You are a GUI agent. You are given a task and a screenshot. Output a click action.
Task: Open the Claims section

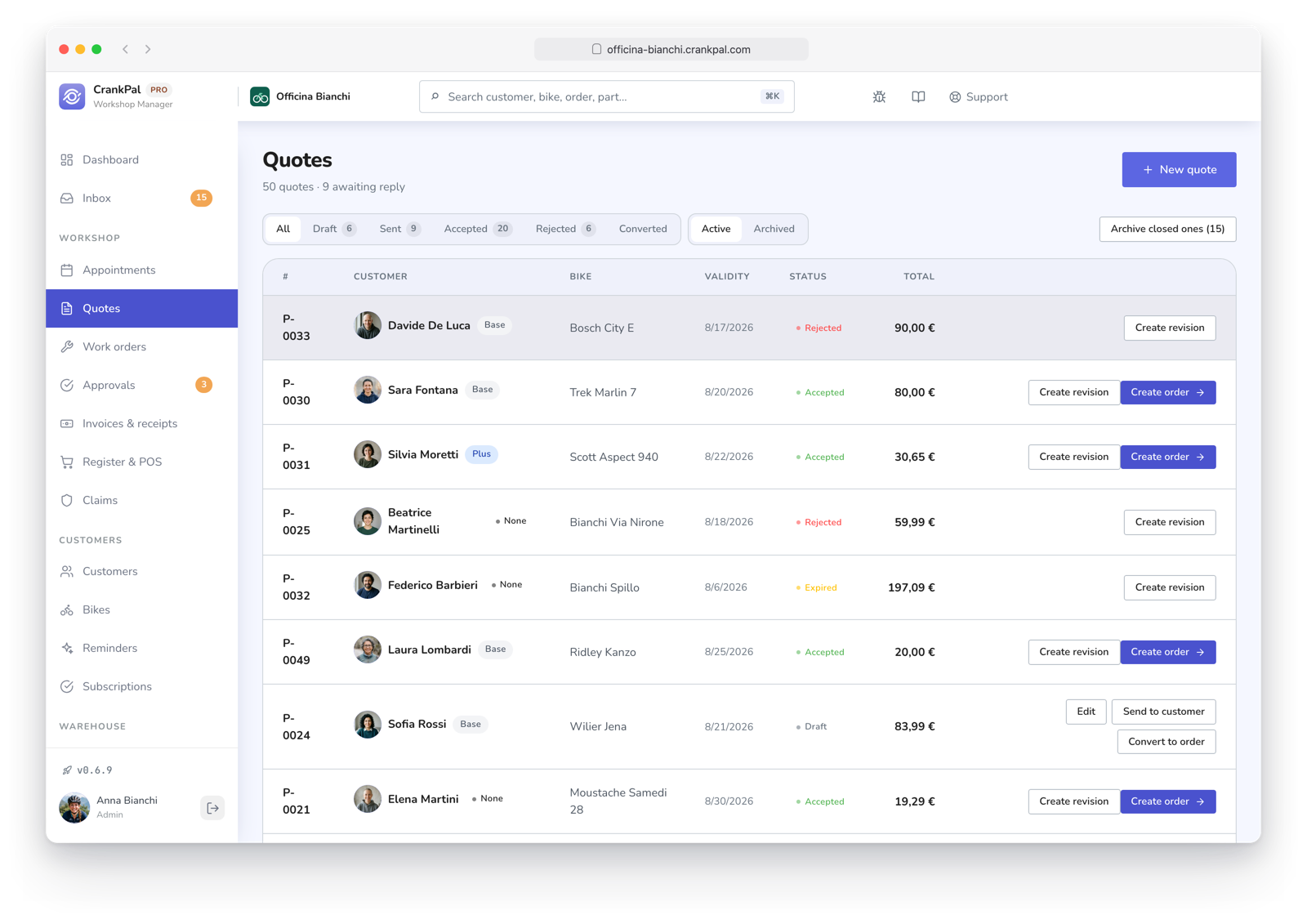coord(142,501)
